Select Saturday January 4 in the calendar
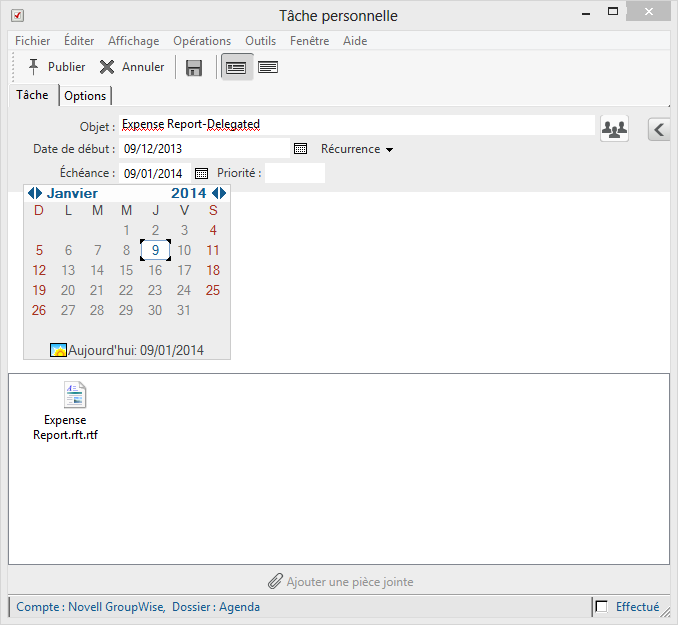The height and width of the screenshot is (625, 678). pyautogui.click(x=213, y=230)
